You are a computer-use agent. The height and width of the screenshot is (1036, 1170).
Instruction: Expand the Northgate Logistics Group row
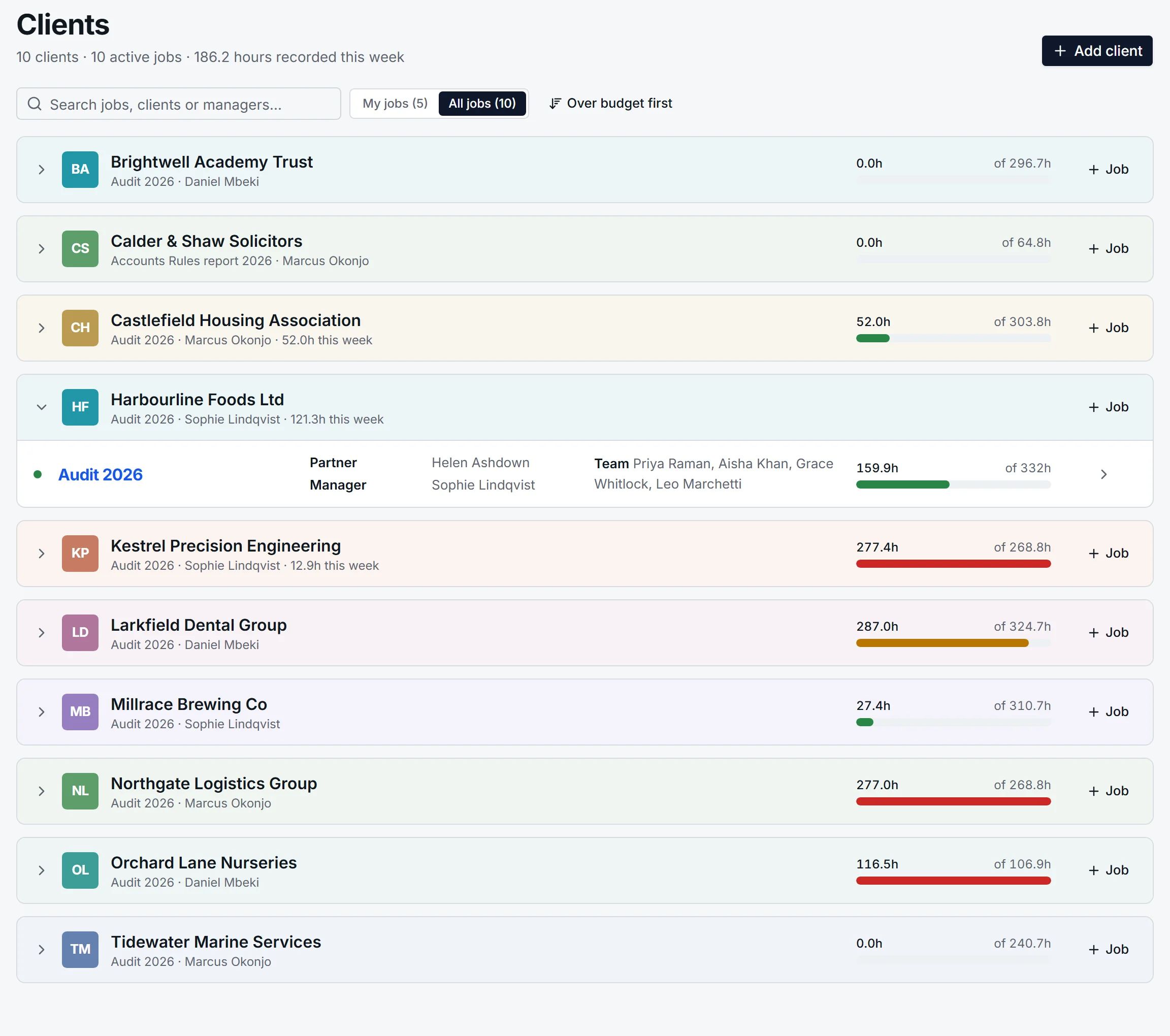(41, 791)
